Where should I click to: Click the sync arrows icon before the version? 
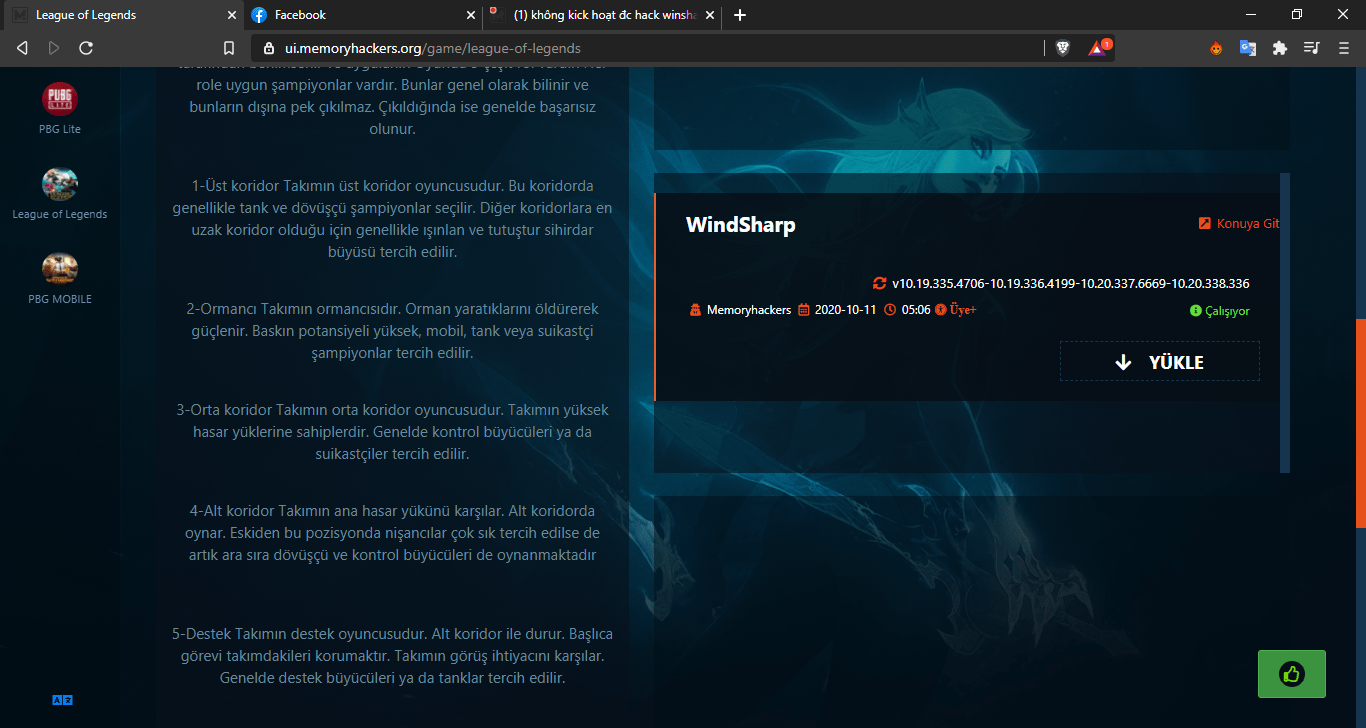(x=879, y=283)
